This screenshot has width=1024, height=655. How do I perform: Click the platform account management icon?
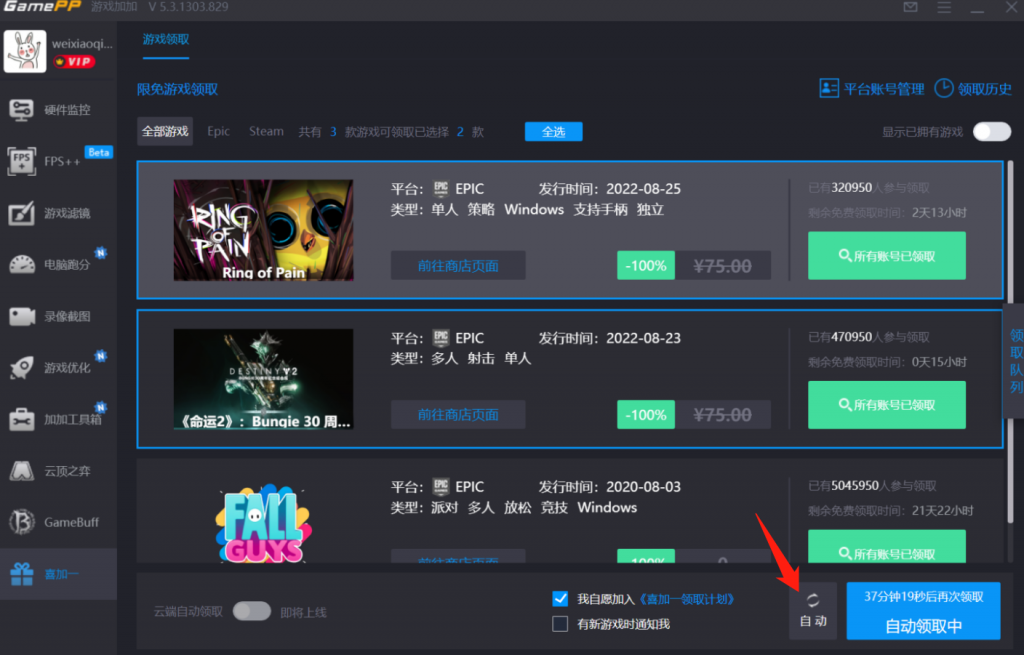tap(829, 88)
